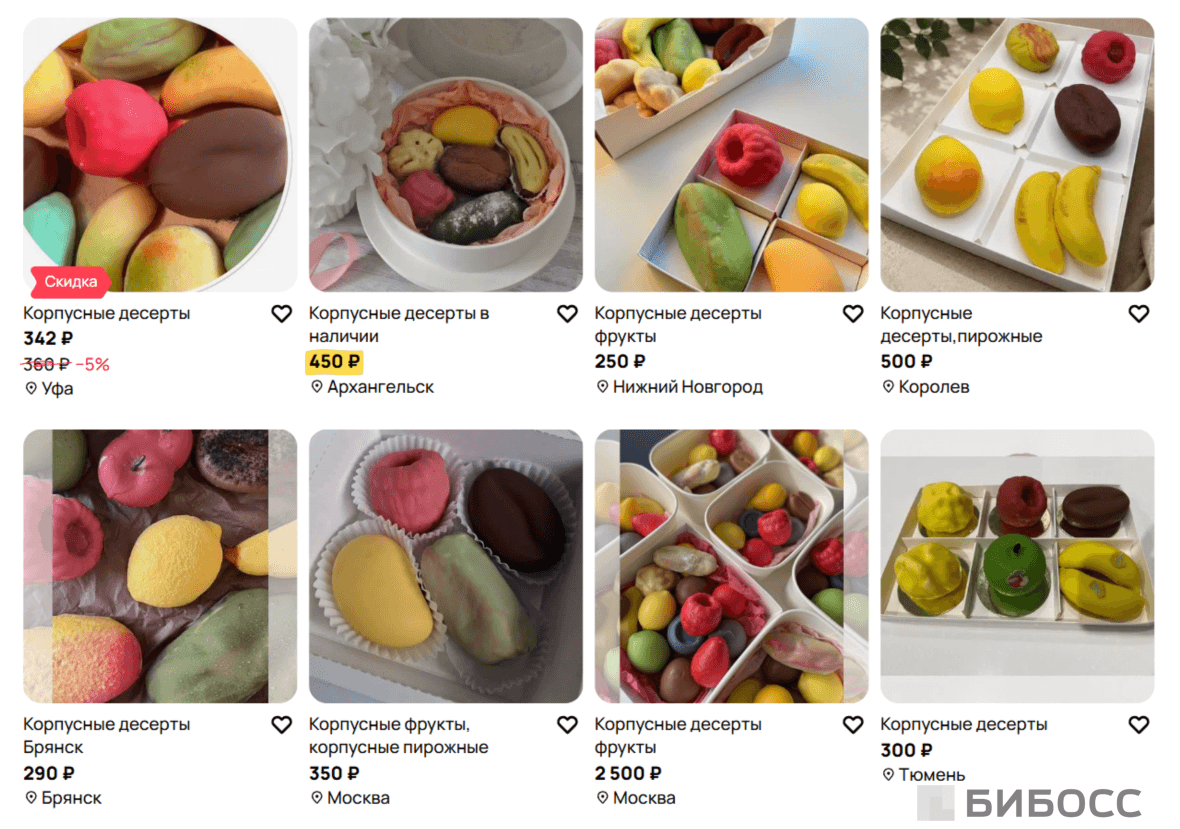The width and height of the screenshot is (1180, 829).
Task: Click the highlighted 450 ₽ price
Action: (x=334, y=362)
